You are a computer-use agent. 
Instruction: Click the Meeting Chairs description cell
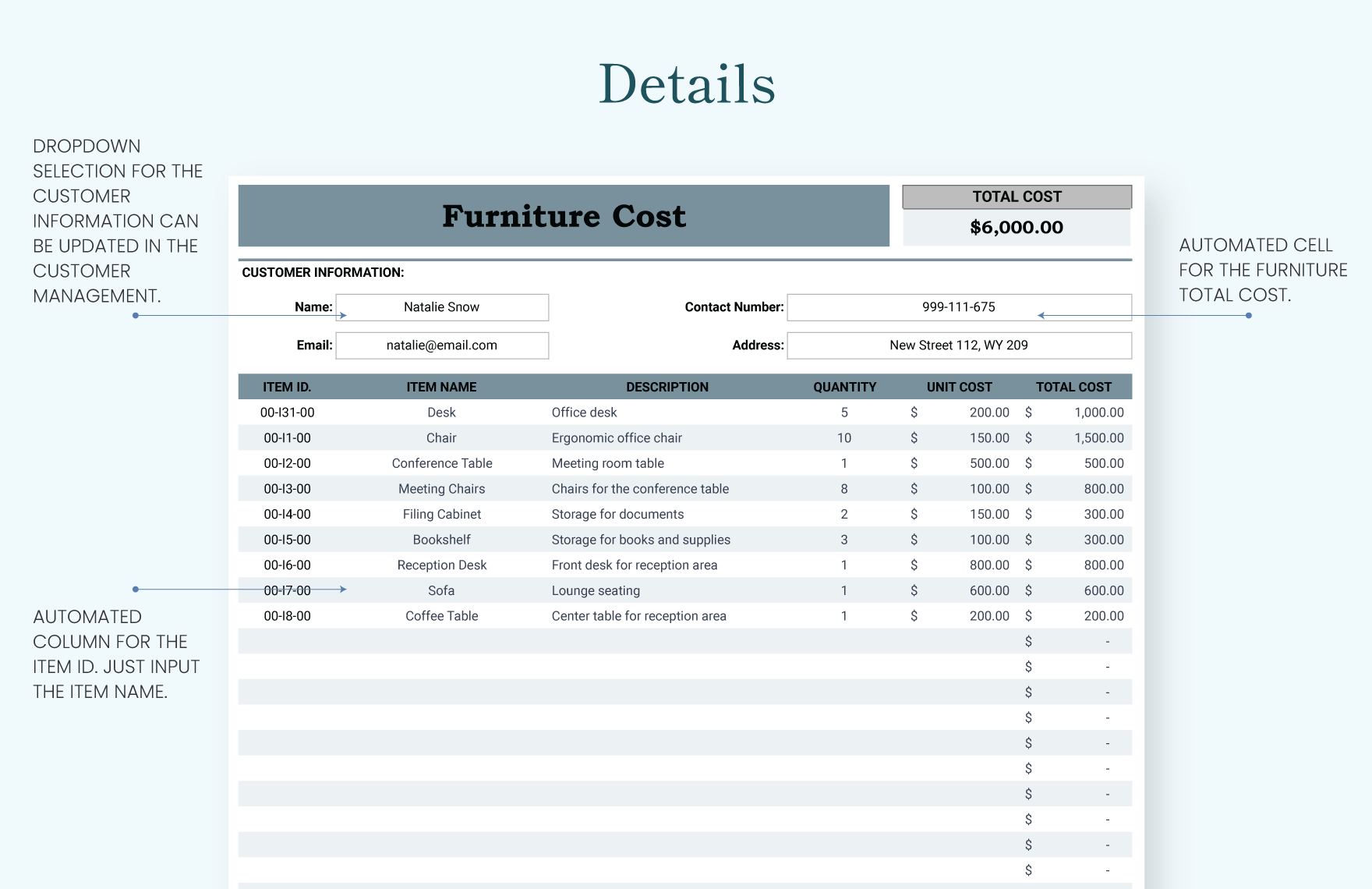(640, 488)
